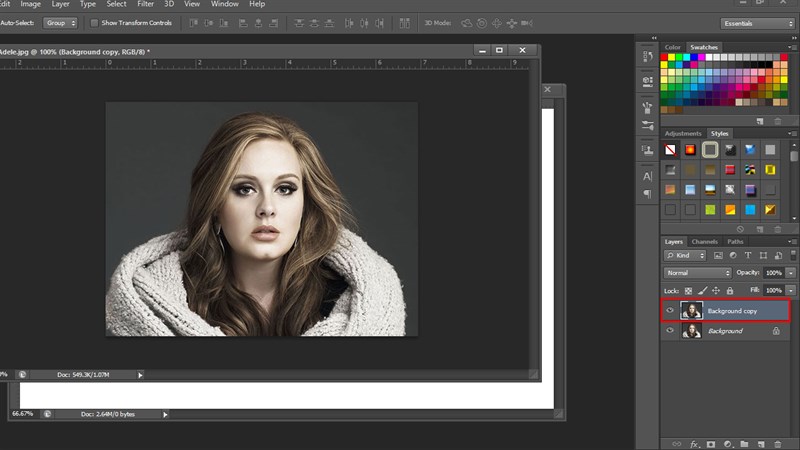Screen dimensions: 800x450
Task: Create new style in Styles panel
Action: point(760,229)
